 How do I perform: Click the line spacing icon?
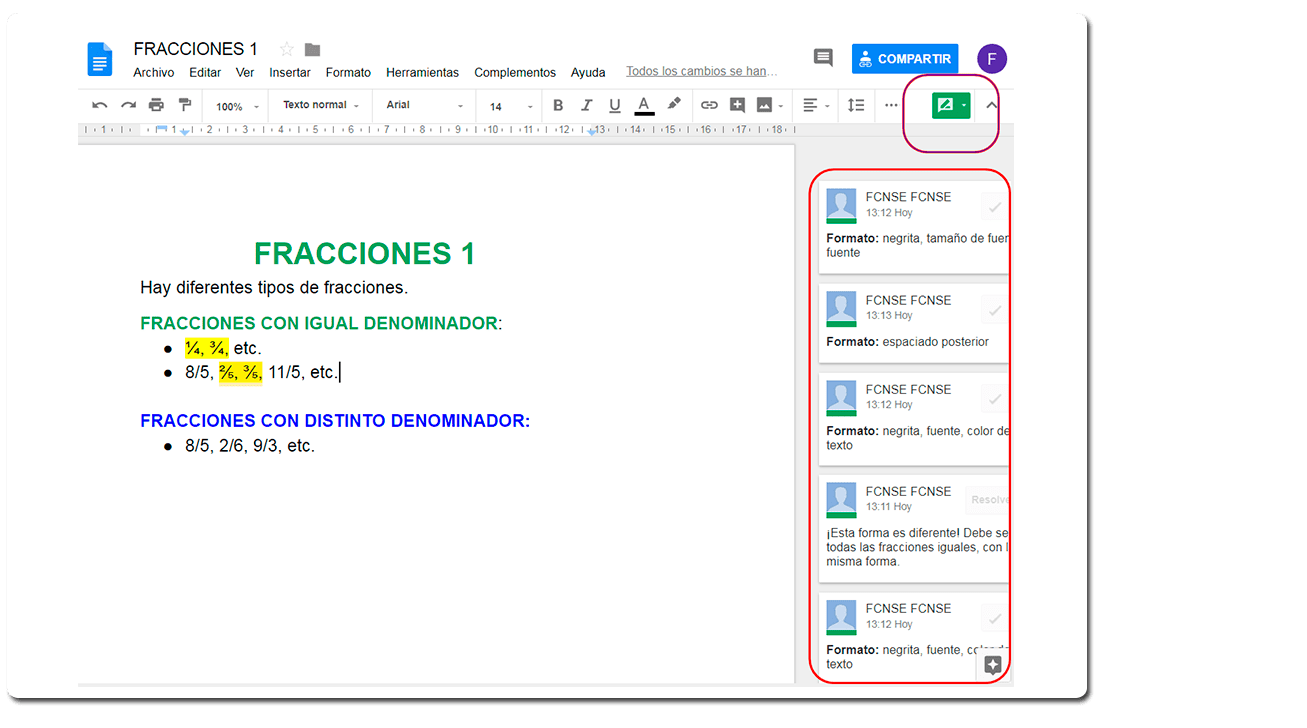click(x=856, y=105)
